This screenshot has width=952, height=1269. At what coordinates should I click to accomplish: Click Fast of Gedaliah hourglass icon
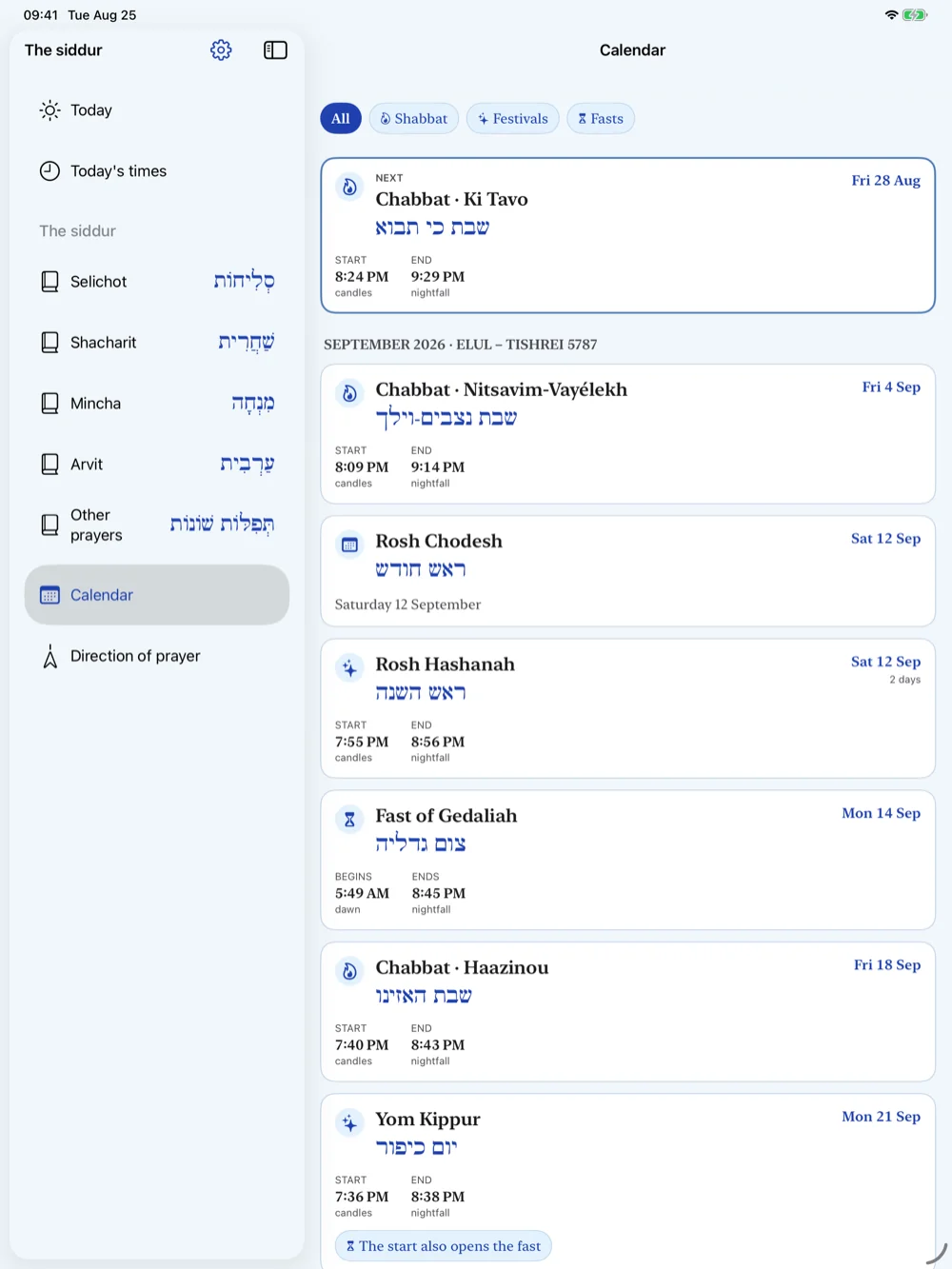[x=349, y=819]
